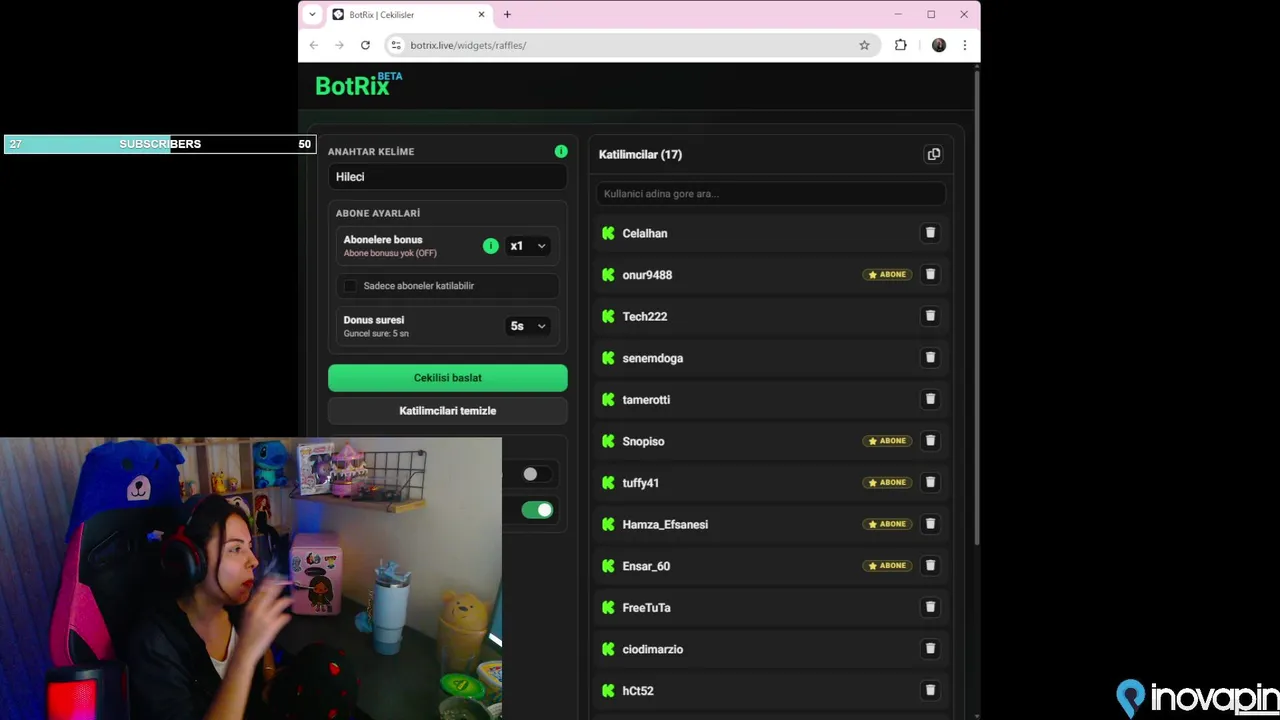View site information icon in address bar

396,45
